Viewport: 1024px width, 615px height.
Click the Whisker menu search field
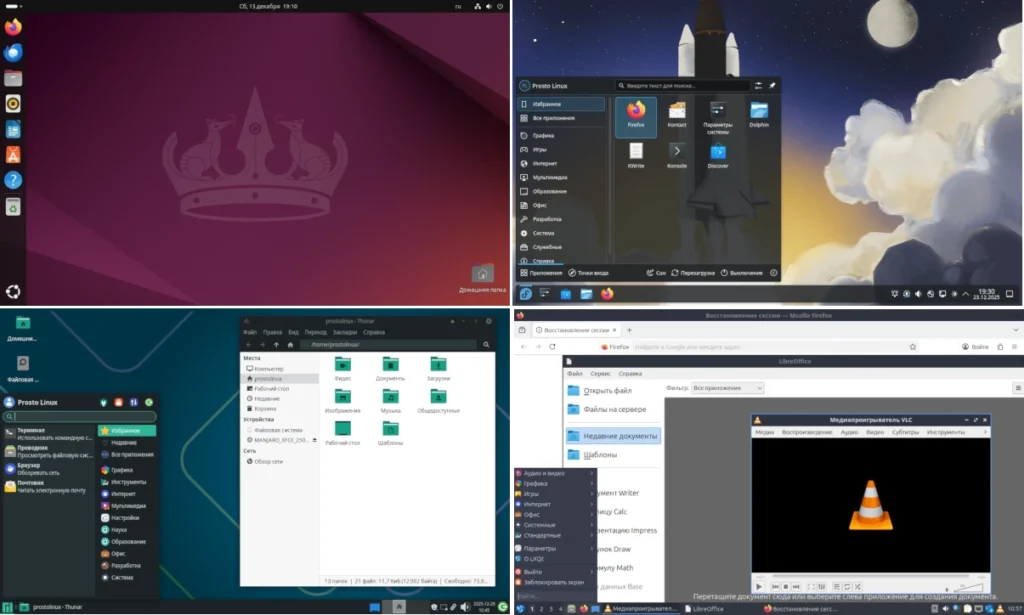tap(80, 417)
